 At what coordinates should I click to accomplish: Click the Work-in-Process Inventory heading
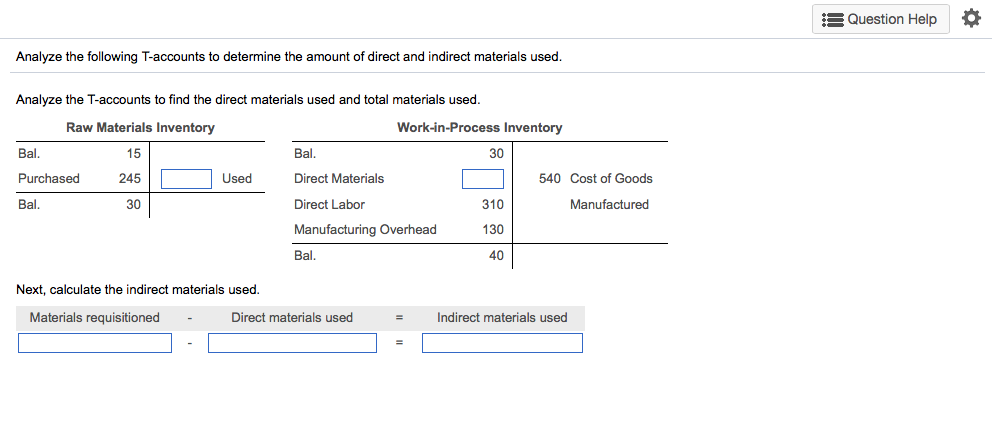(x=479, y=128)
